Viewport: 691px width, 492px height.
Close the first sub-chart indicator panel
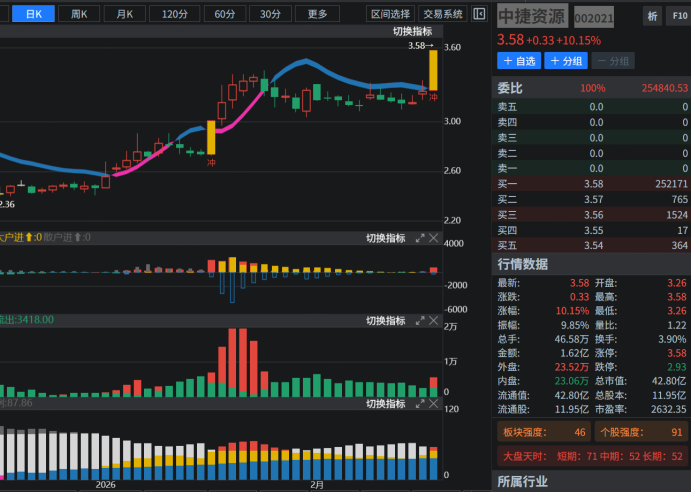click(433, 238)
